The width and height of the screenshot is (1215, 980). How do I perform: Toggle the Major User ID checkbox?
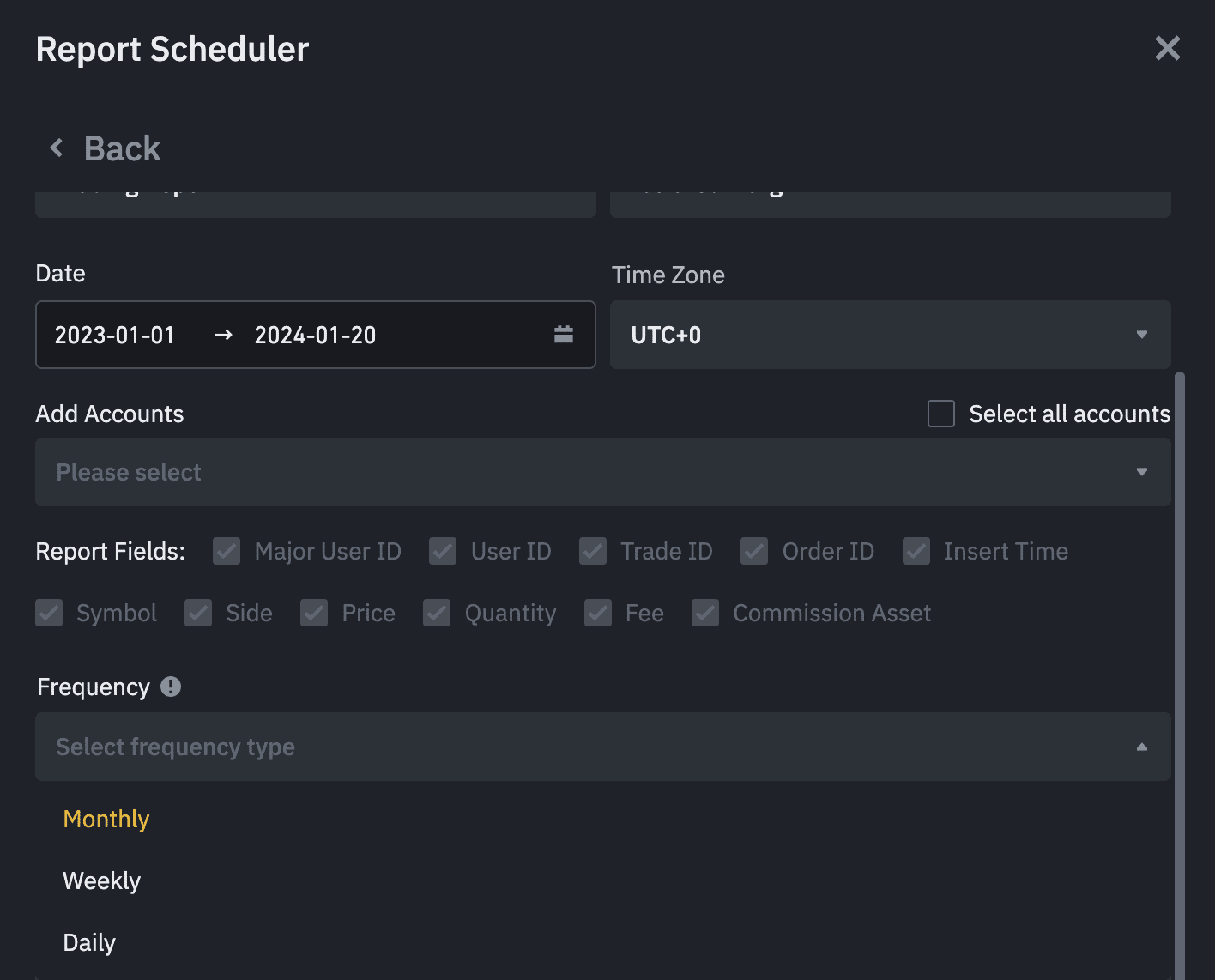click(x=227, y=551)
